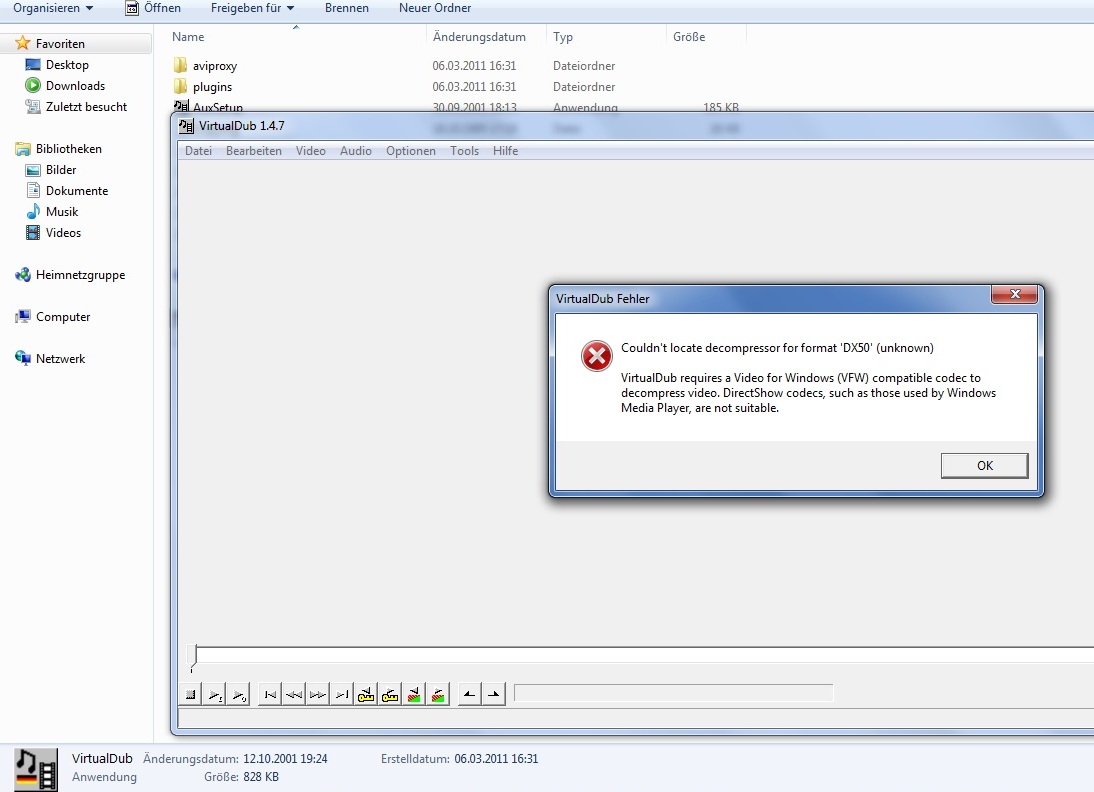The image size is (1094, 792).
Task: Expand the Freigeben für dropdown
Action: click(252, 8)
